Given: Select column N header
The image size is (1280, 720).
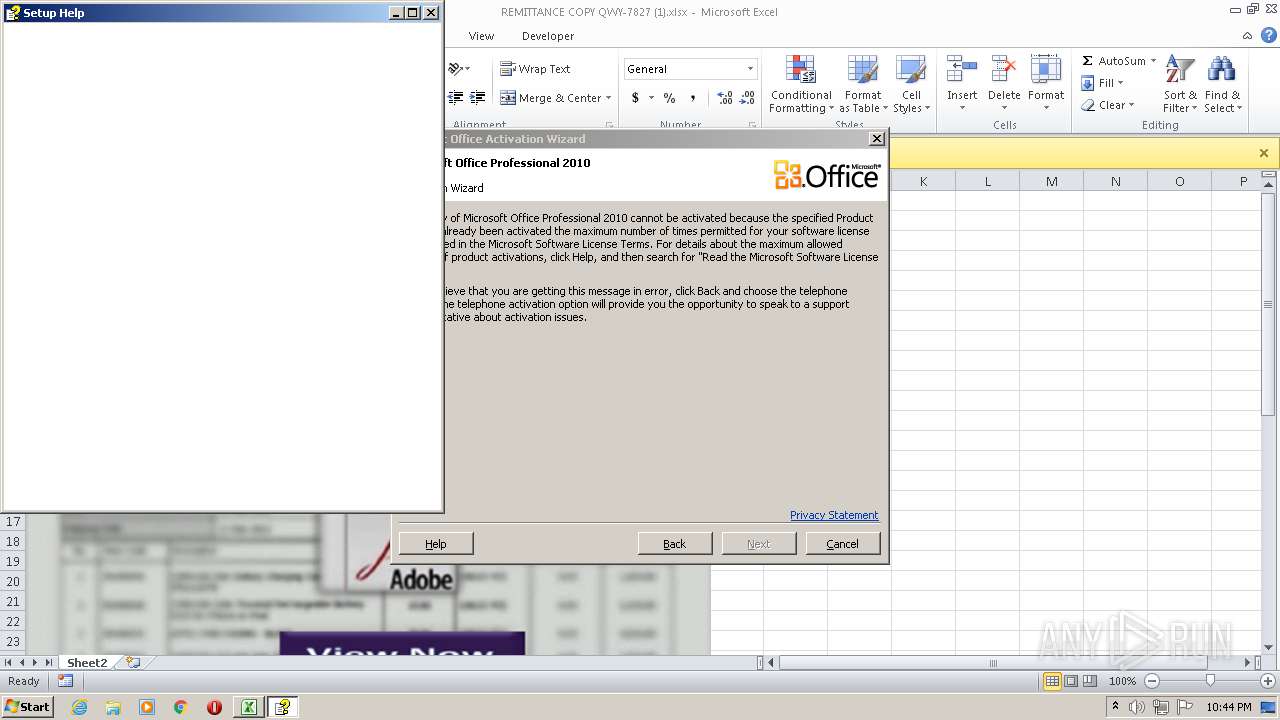Looking at the screenshot, I should coord(1115,181).
